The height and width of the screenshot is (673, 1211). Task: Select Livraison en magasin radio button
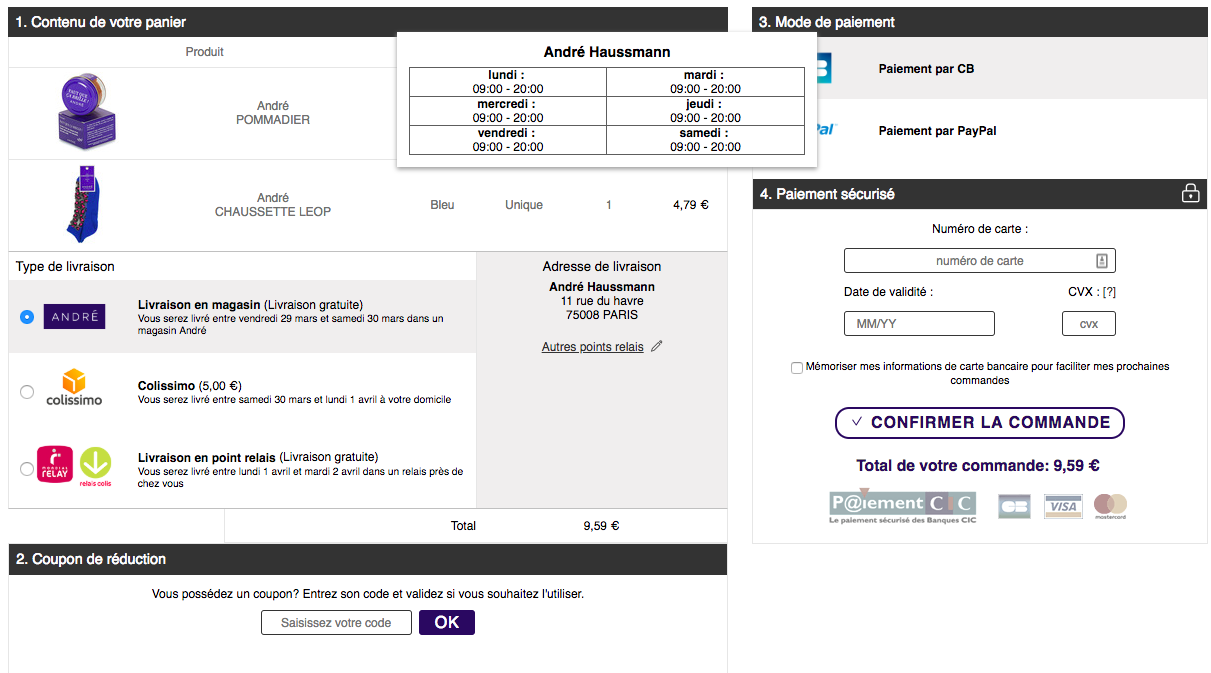(x=27, y=317)
